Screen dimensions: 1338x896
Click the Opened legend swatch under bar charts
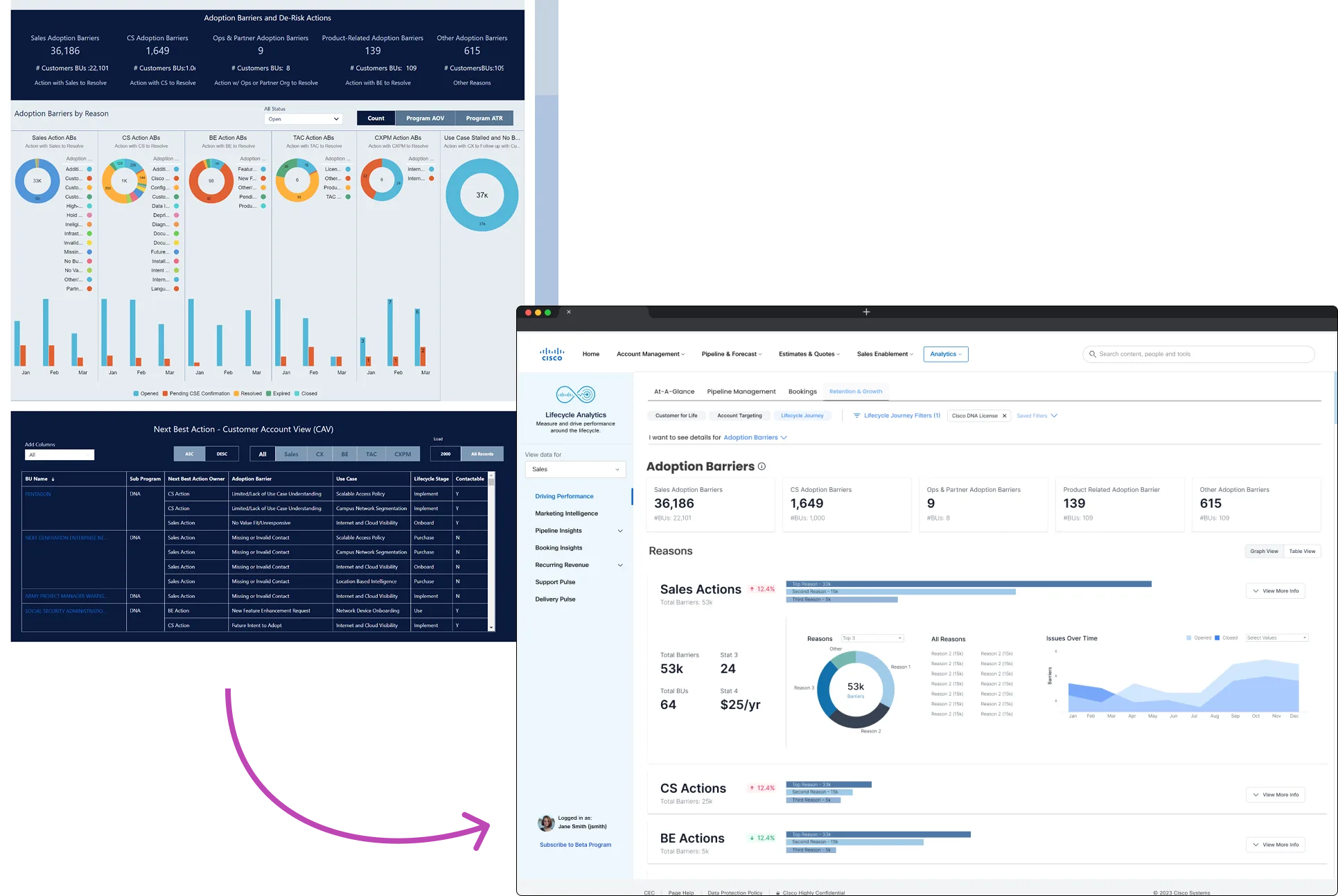136,394
